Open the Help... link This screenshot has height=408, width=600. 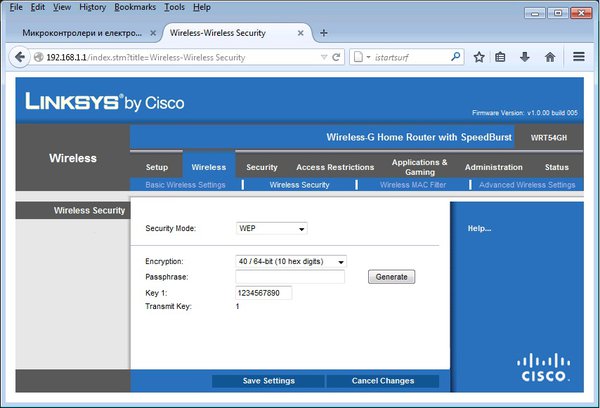tap(479, 228)
